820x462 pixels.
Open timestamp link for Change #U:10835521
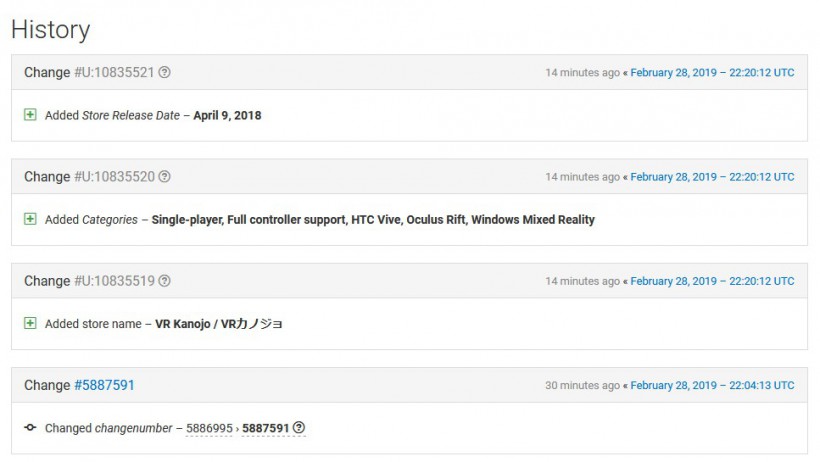(x=712, y=73)
